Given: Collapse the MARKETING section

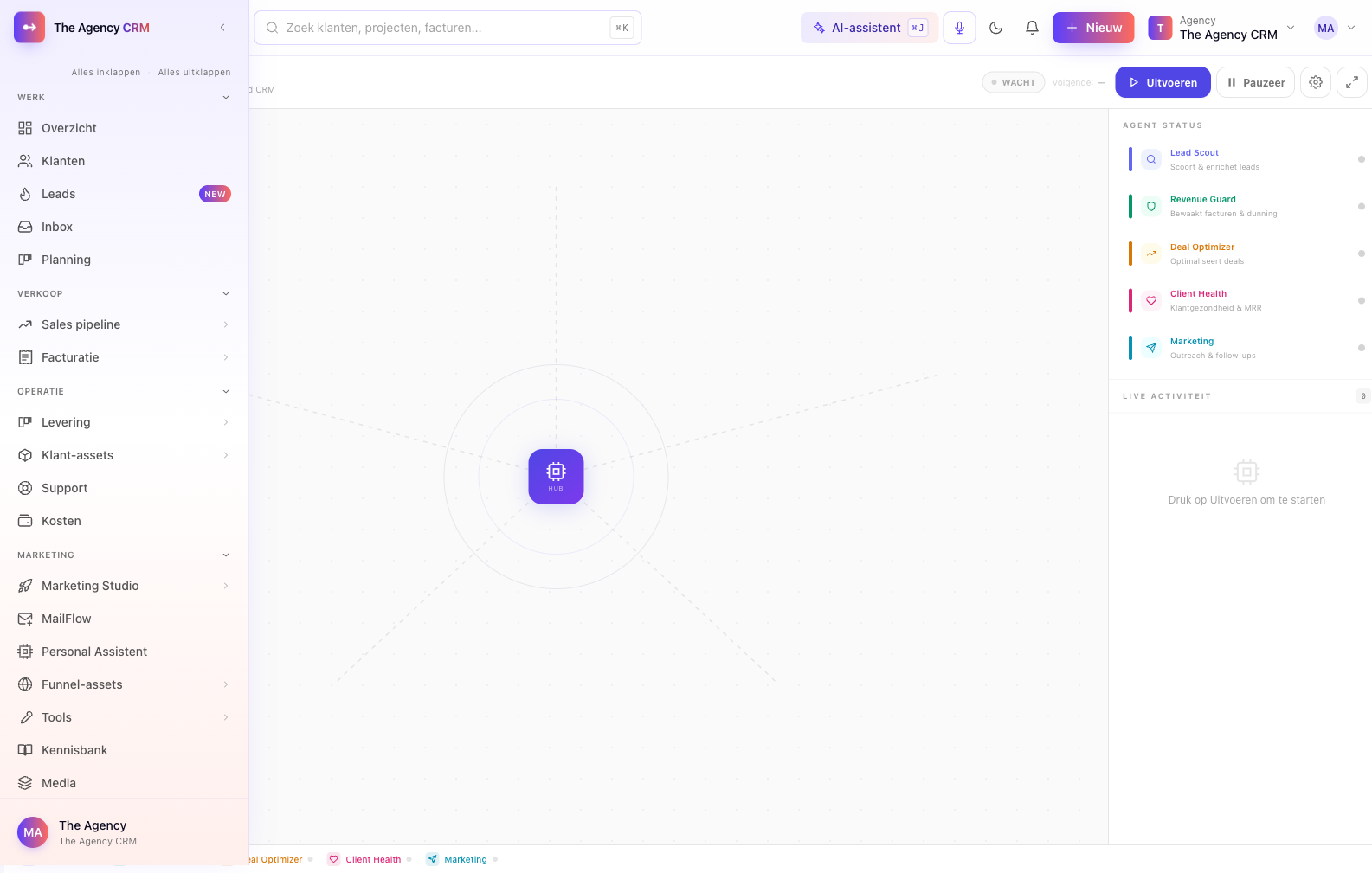Looking at the screenshot, I should click(226, 555).
